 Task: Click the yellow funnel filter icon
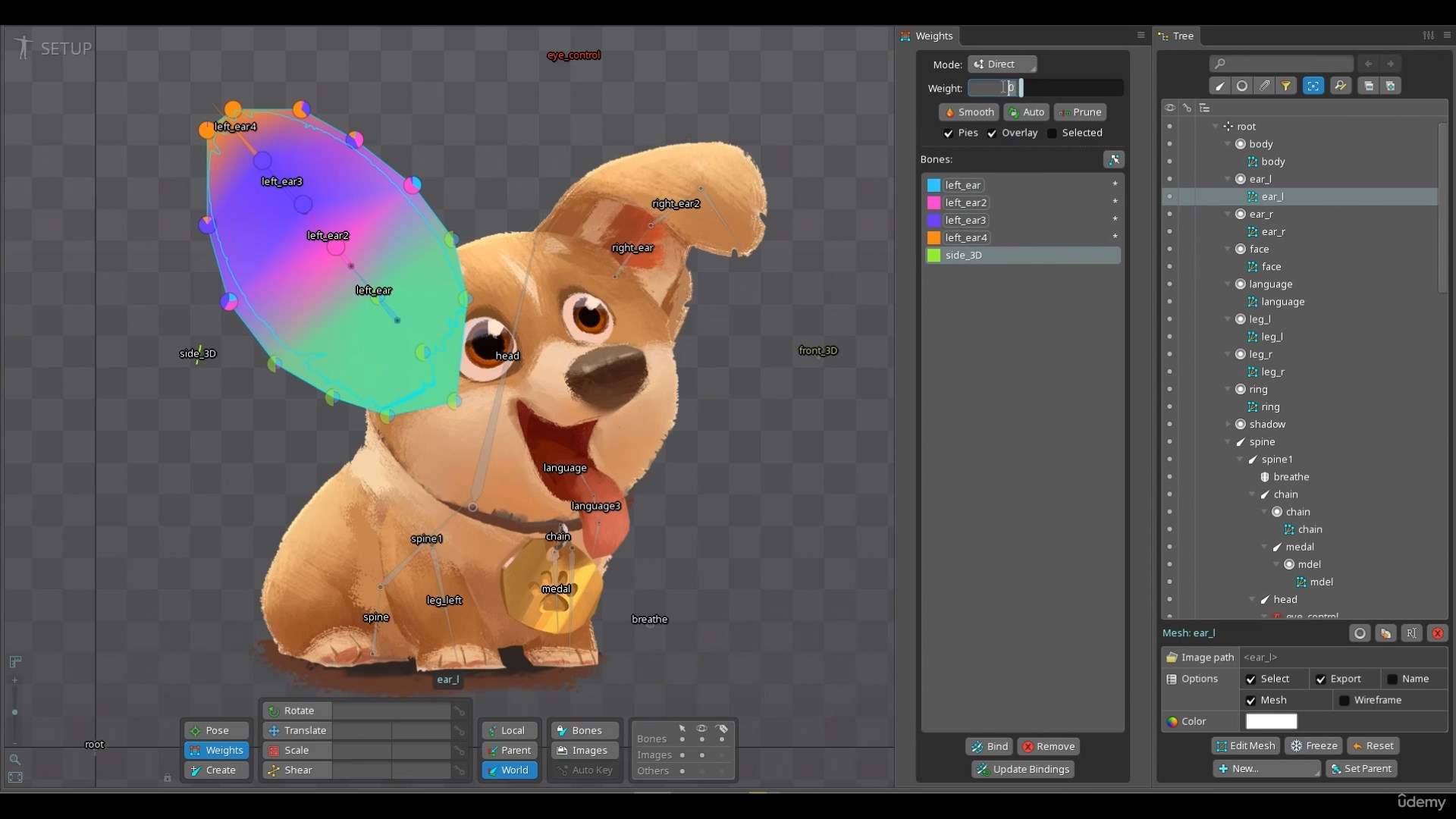(1286, 86)
